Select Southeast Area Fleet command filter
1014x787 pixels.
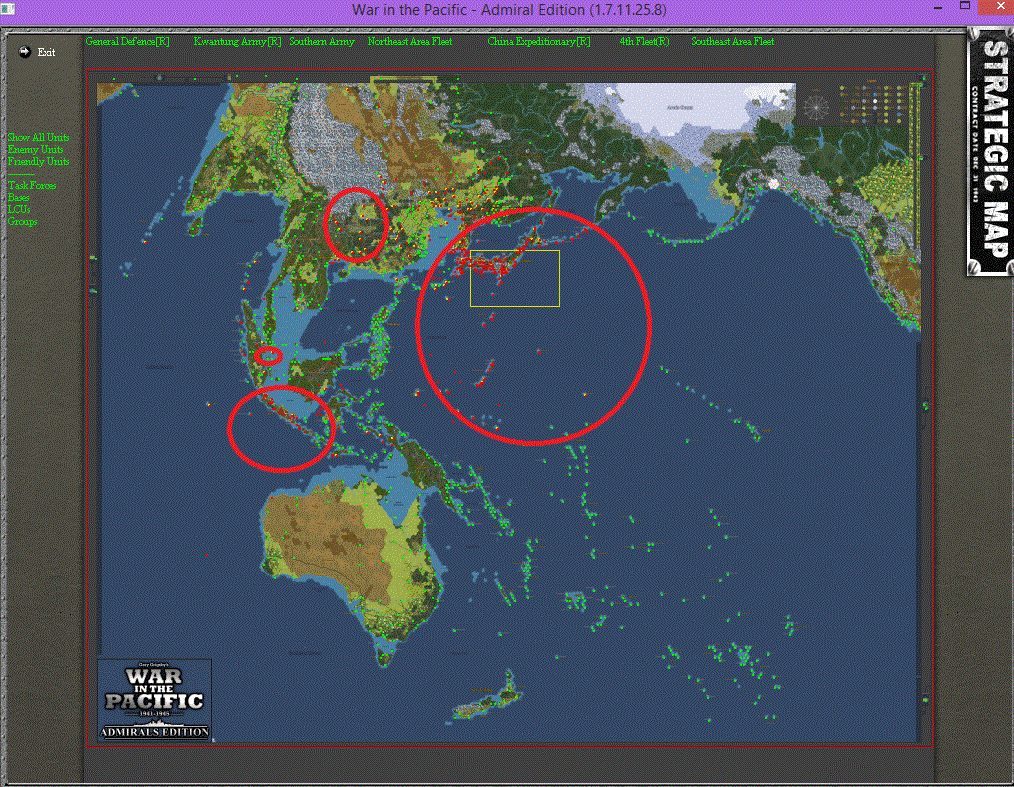[x=732, y=41]
